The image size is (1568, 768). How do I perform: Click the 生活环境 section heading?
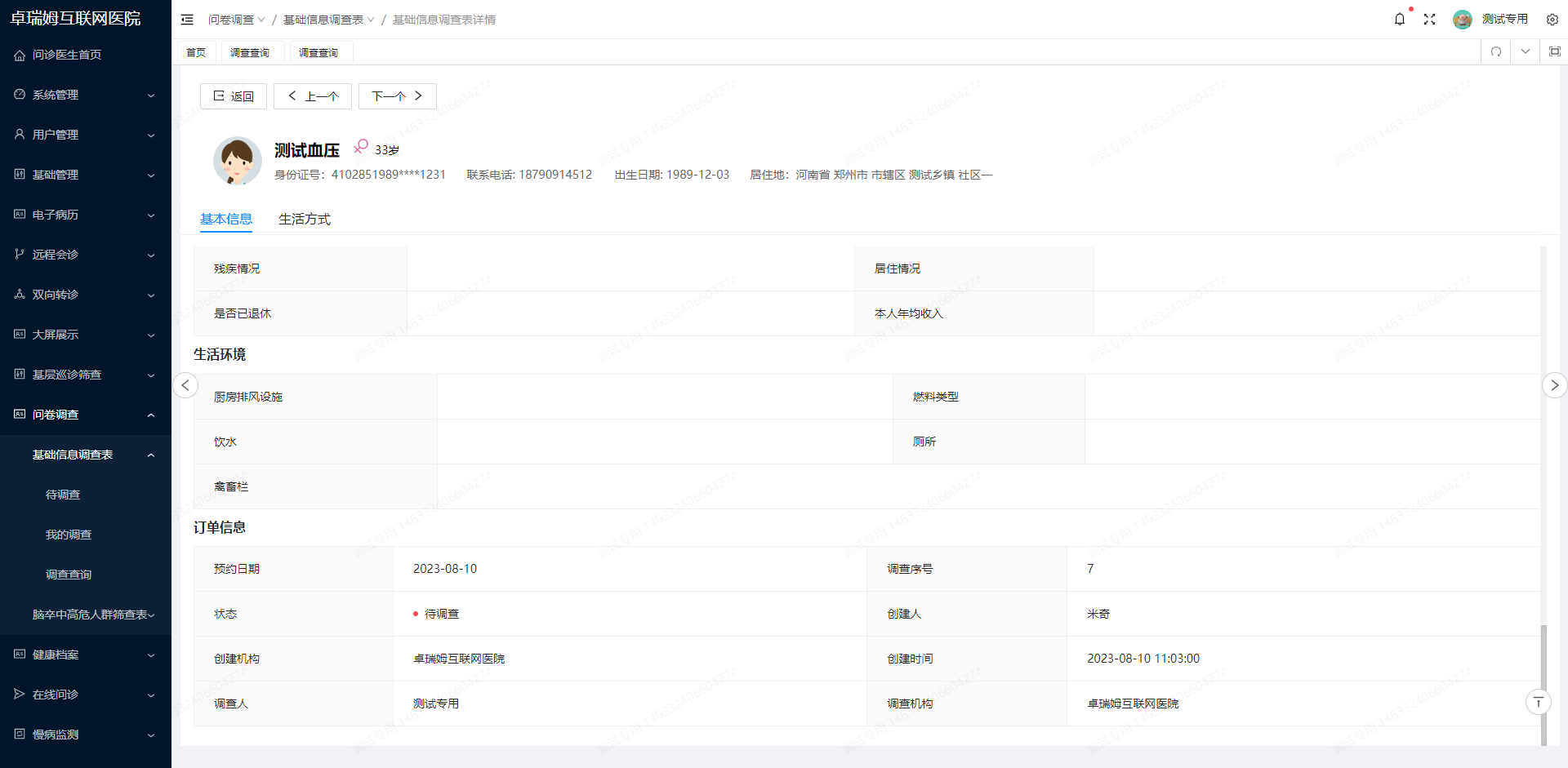pyautogui.click(x=220, y=354)
